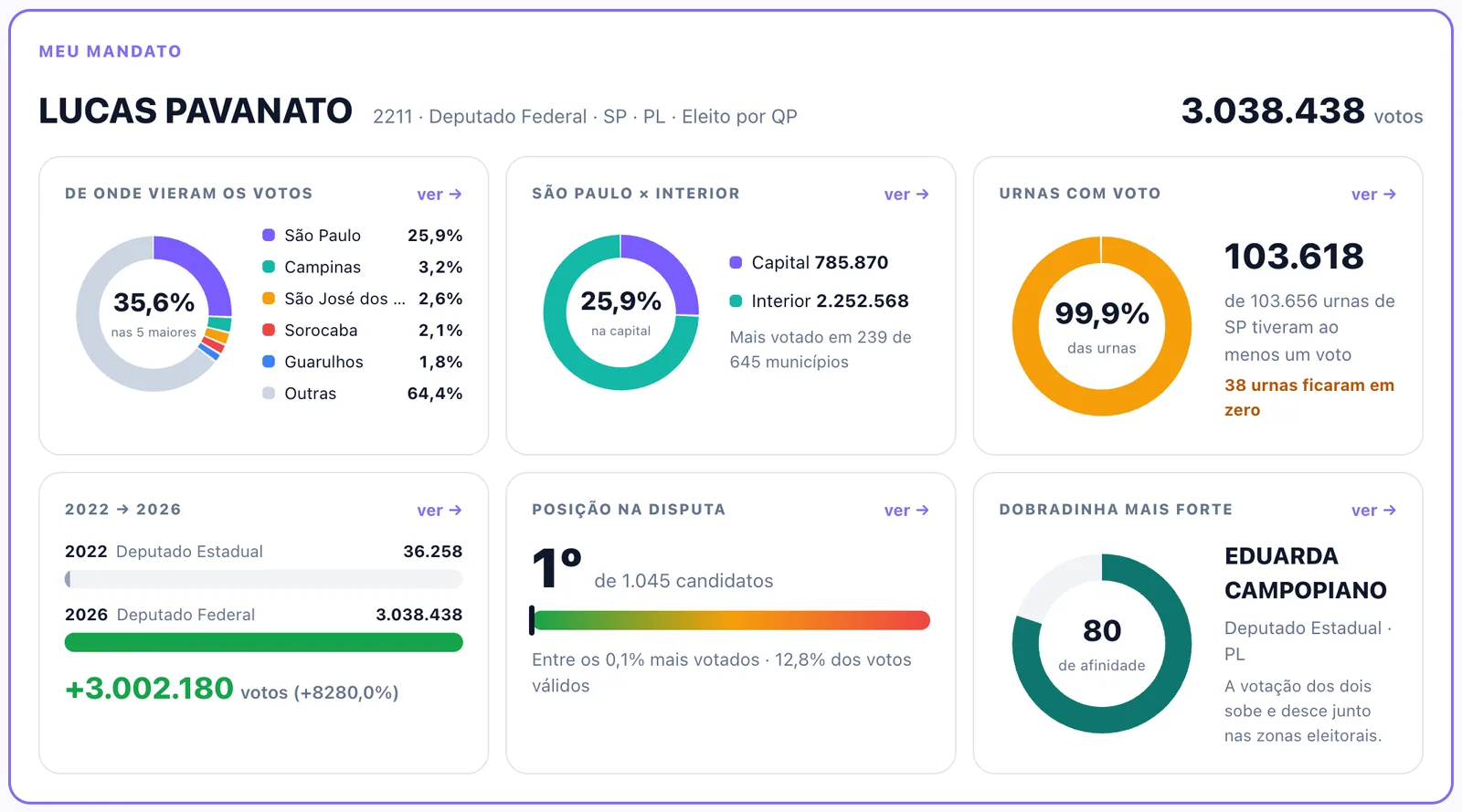Click the 2022 Deputado Estadual progress bar
Image resolution: width=1462 pixels, height=812 pixels.
264,579
